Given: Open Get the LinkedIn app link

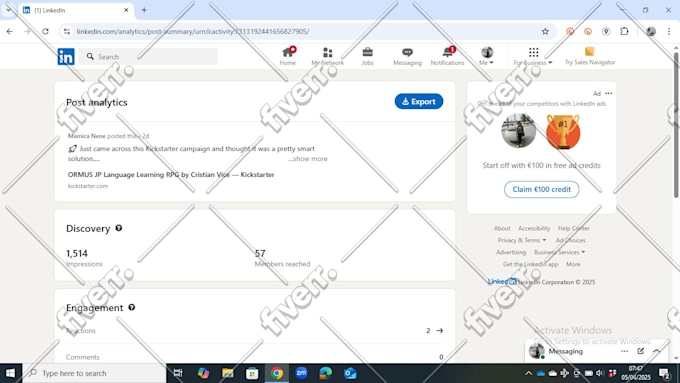Looking at the screenshot, I should pyautogui.click(x=530, y=264).
